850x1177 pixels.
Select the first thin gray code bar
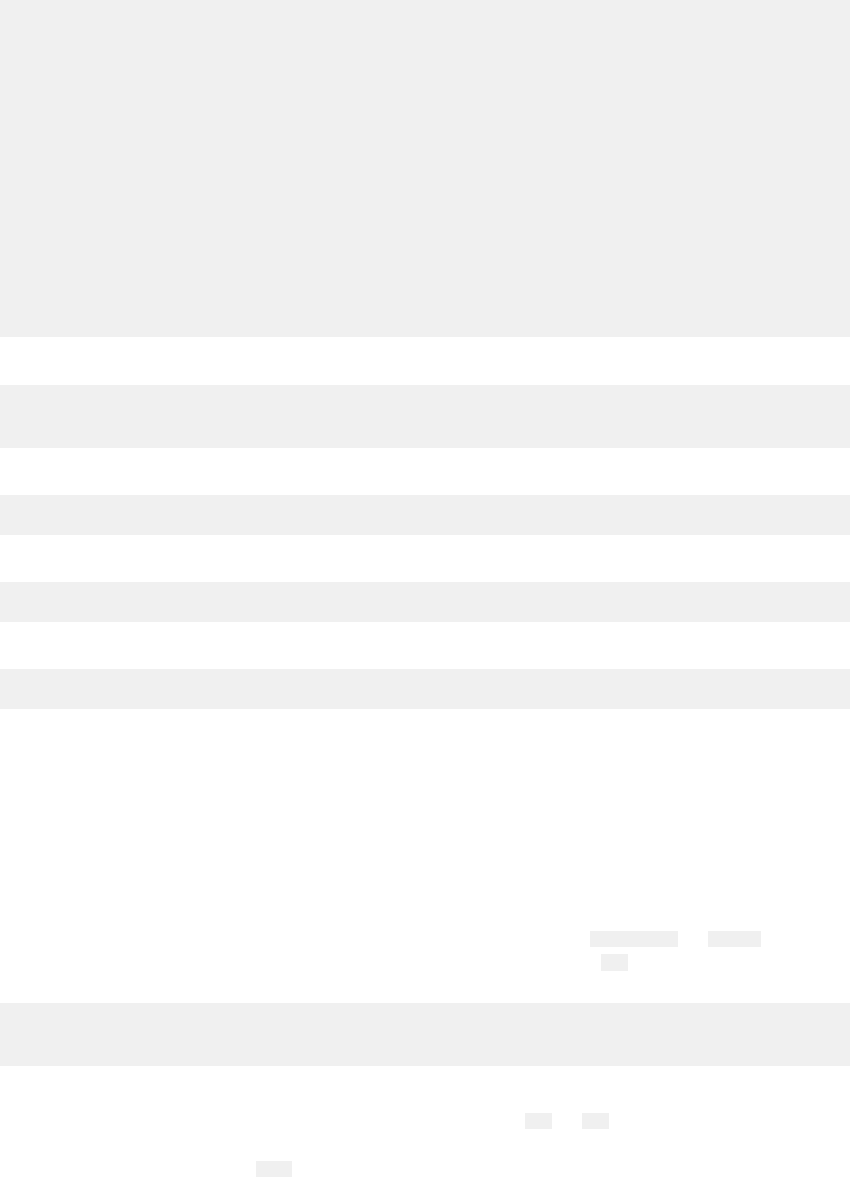425,514
